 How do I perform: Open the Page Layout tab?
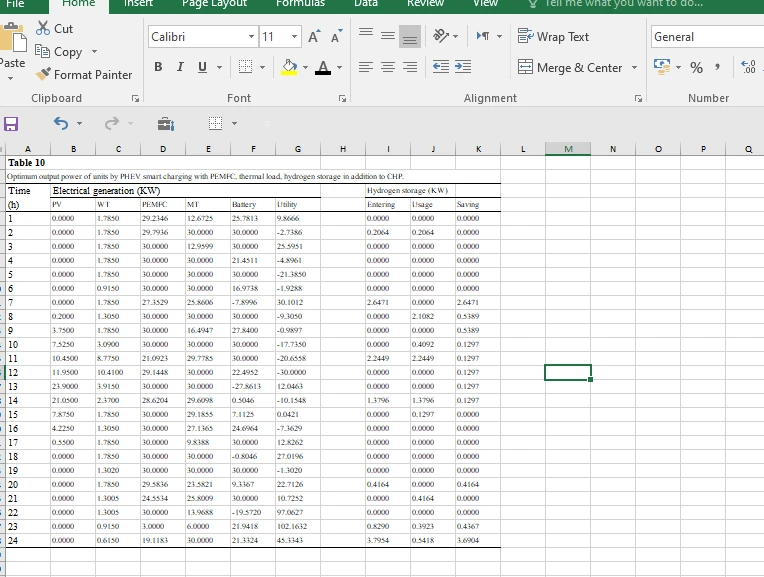pyautogui.click(x=214, y=4)
